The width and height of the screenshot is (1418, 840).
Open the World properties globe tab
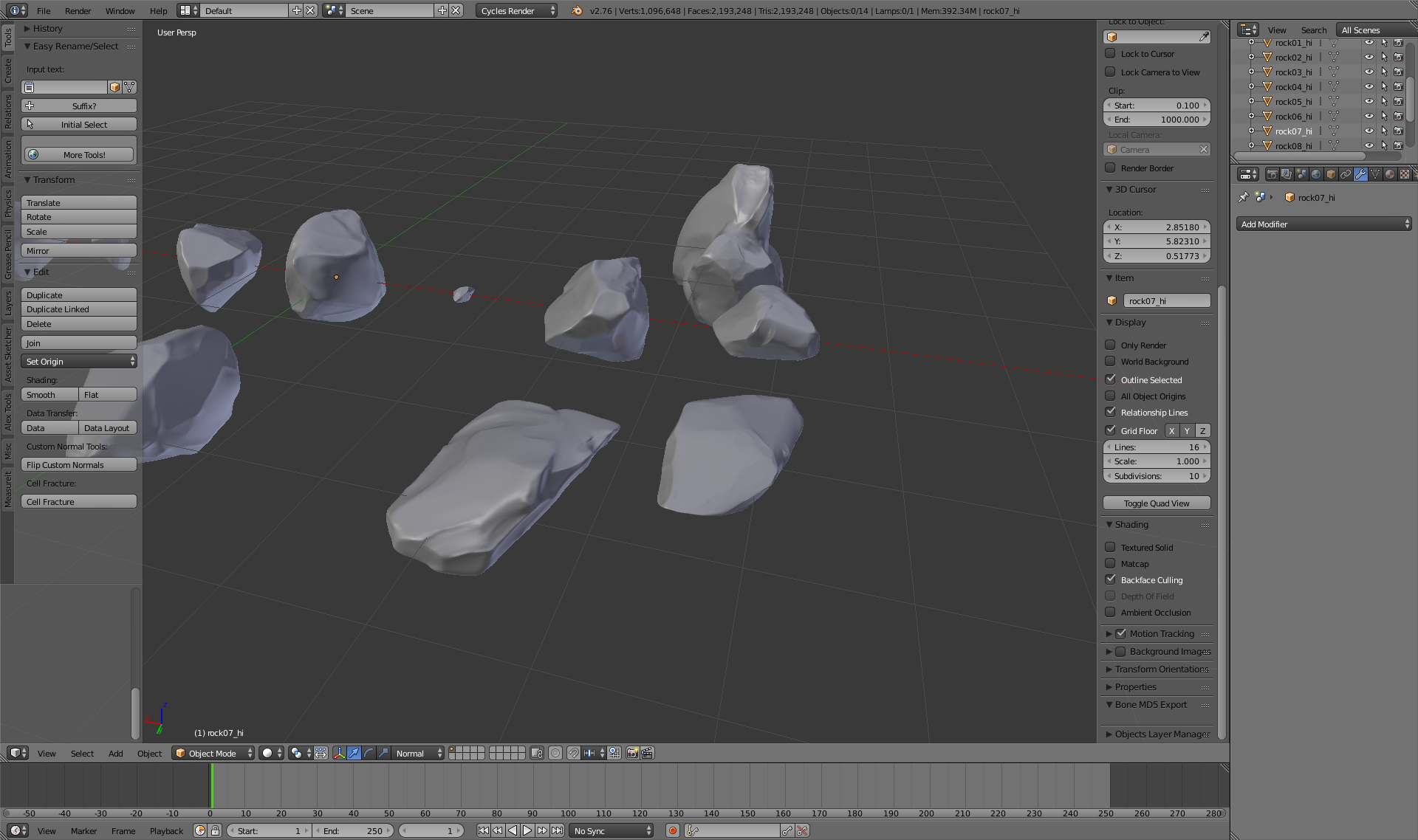tap(1316, 175)
